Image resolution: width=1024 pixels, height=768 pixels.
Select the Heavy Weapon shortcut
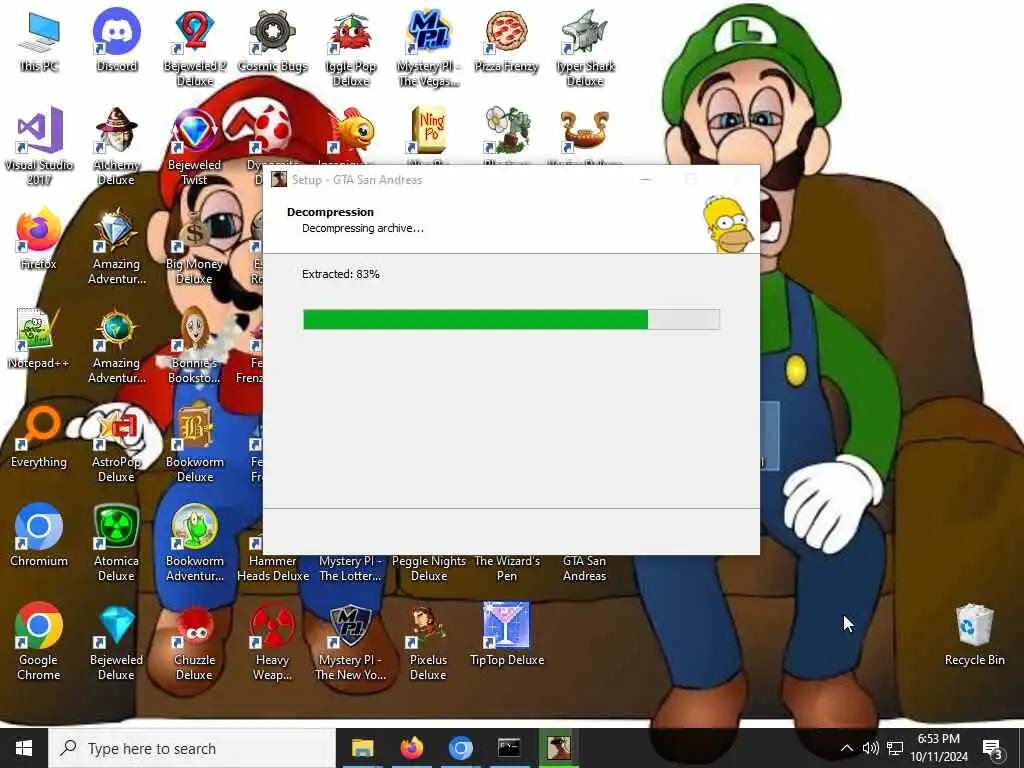272,641
